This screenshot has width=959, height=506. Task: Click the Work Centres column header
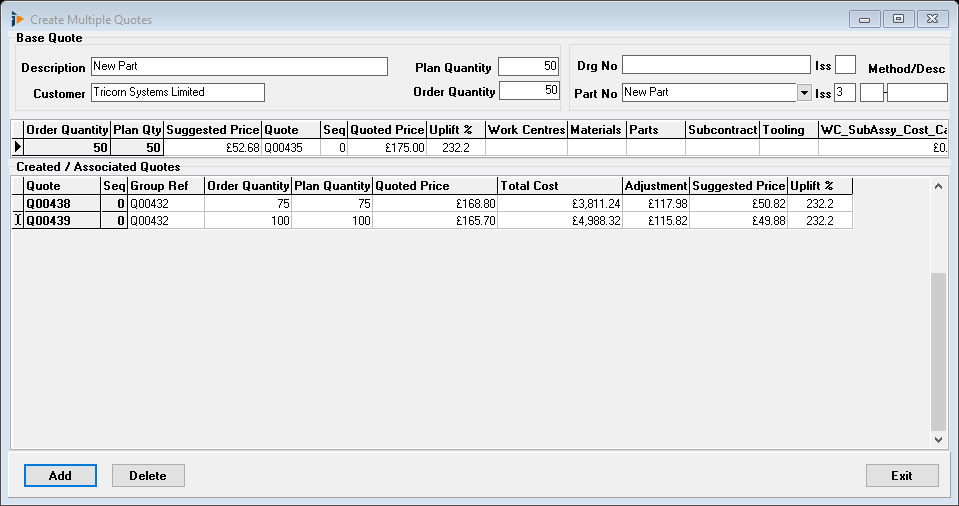click(525, 130)
